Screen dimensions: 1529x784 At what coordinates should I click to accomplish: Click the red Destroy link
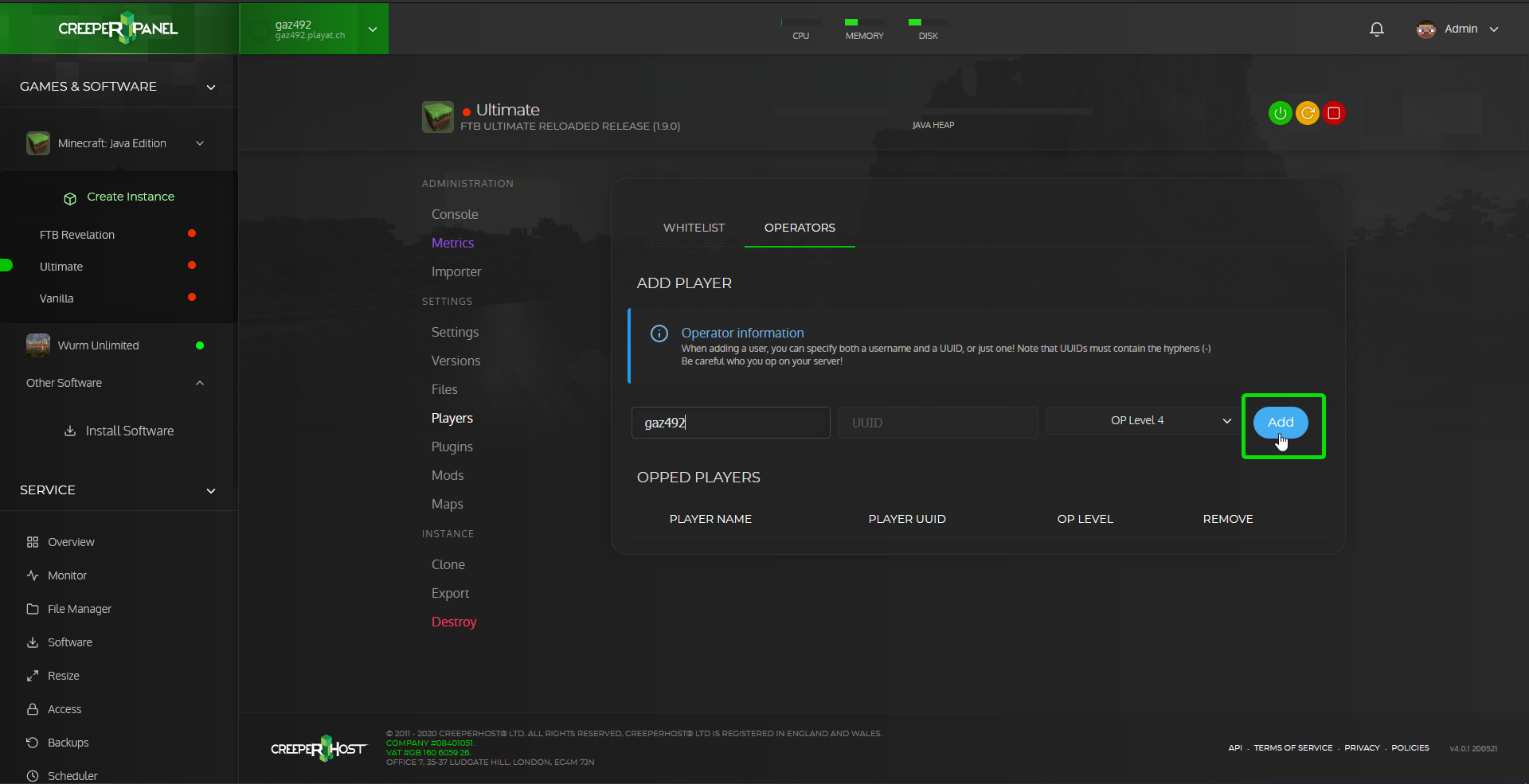pos(454,622)
